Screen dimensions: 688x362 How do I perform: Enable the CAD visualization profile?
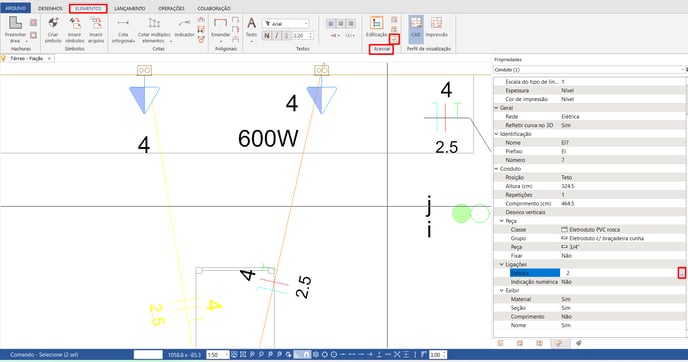click(x=416, y=27)
